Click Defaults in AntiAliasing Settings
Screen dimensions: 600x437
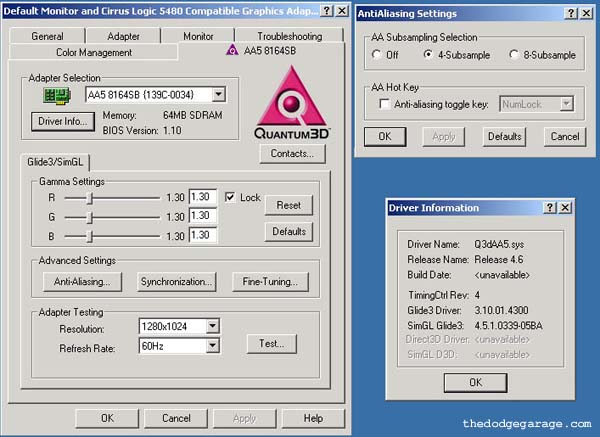pyautogui.click(x=505, y=137)
